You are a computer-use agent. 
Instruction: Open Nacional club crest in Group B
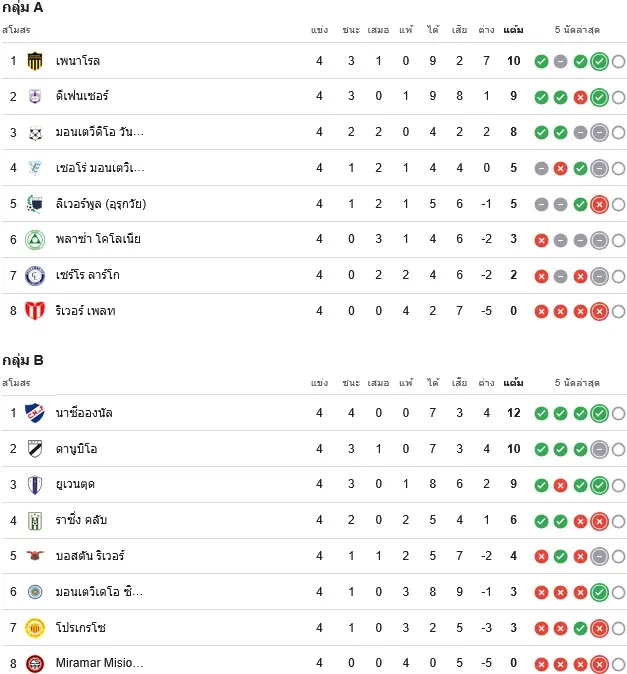(x=35, y=413)
